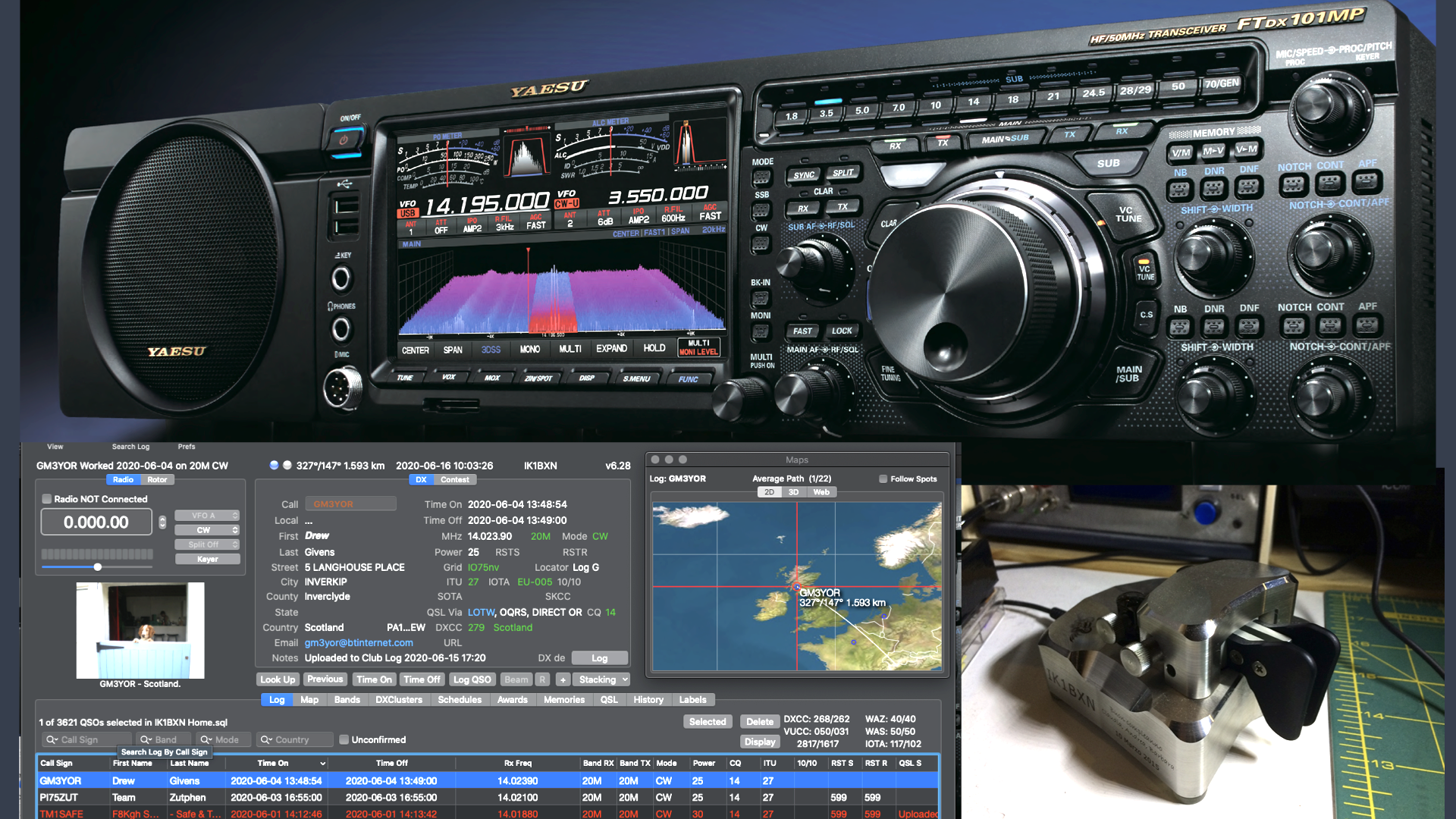Click the Look Up button
Image resolution: width=1456 pixels, height=819 pixels.
(278, 679)
